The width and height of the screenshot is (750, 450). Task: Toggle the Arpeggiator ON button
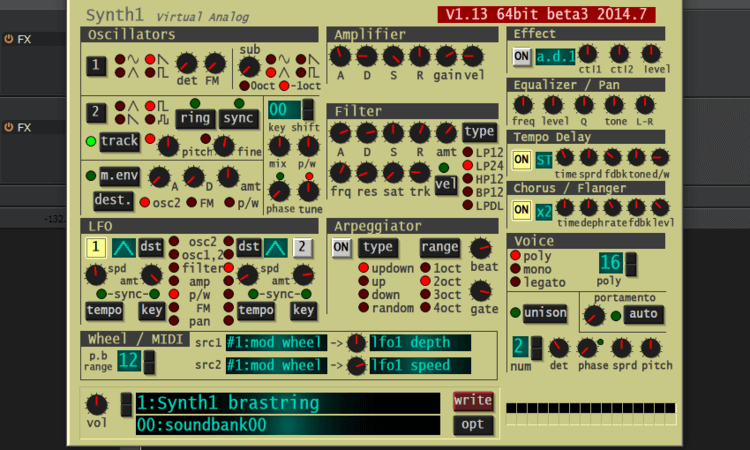(x=341, y=247)
